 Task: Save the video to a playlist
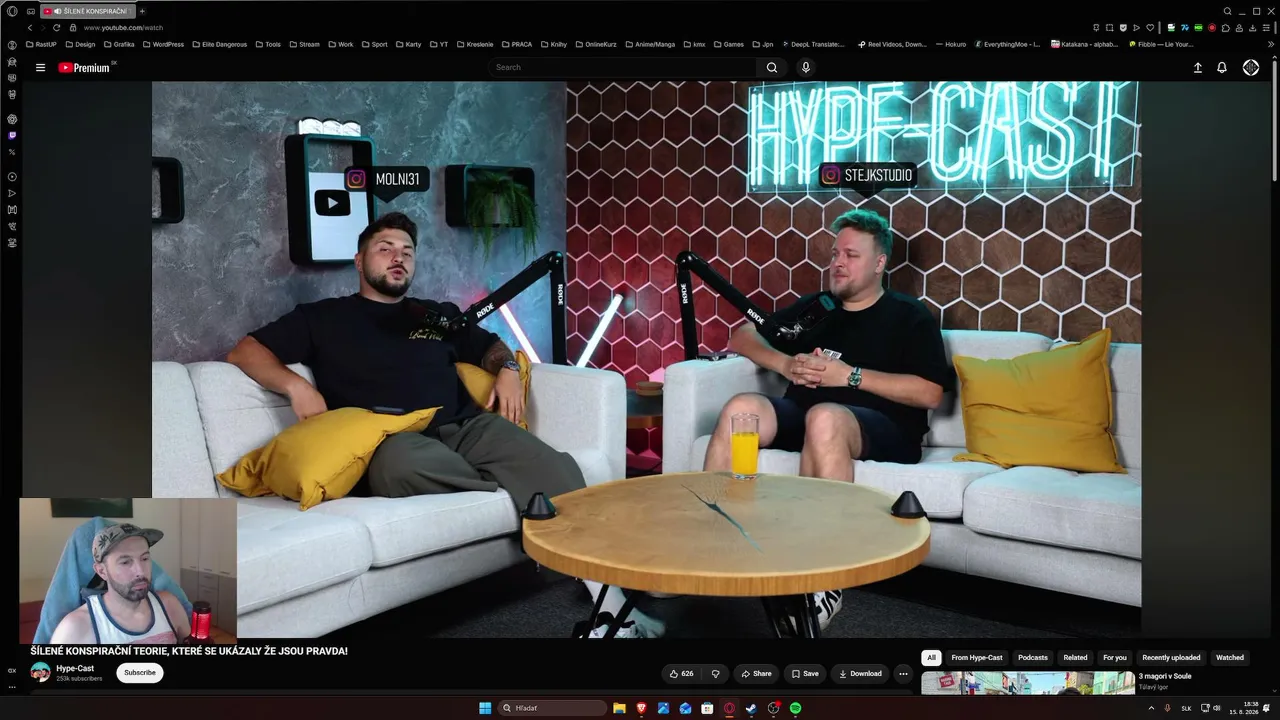click(x=805, y=674)
